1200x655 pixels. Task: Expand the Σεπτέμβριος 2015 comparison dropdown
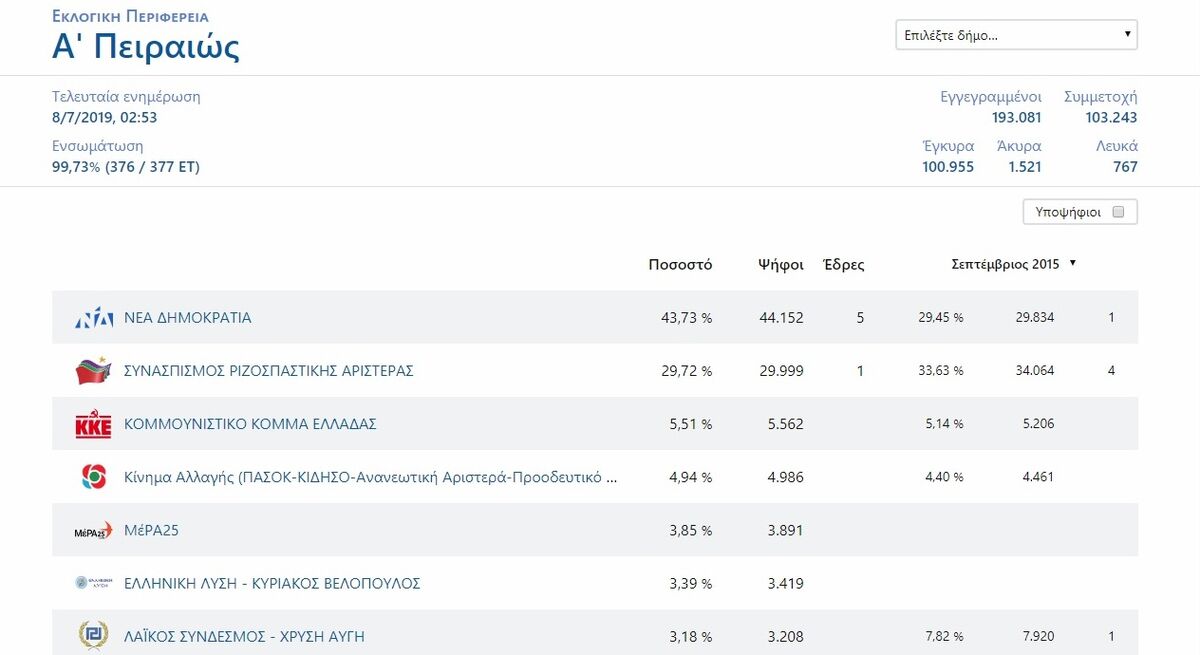pyautogui.click(x=1013, y=264)
